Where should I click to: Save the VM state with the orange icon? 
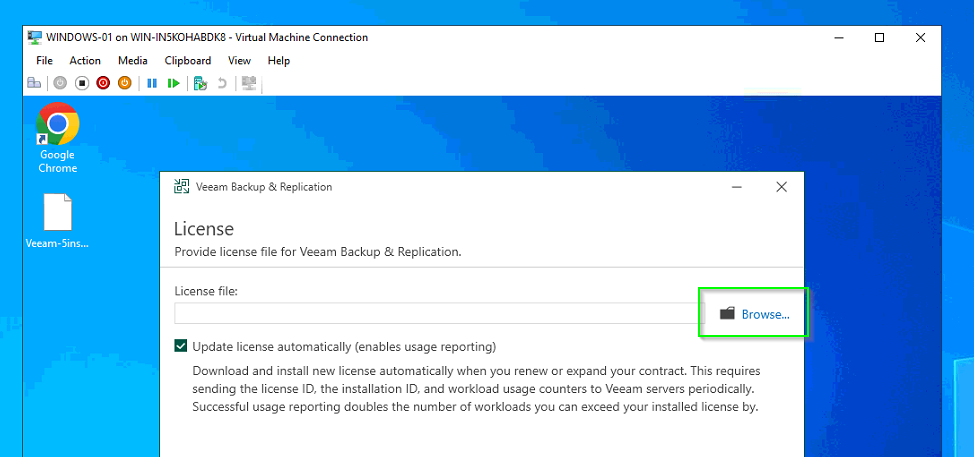click(125, 83)
